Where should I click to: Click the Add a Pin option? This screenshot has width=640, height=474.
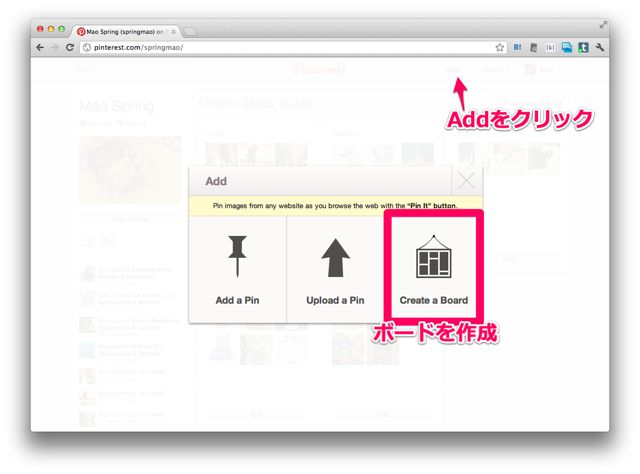pyautogui.click(x=237, y=269)
